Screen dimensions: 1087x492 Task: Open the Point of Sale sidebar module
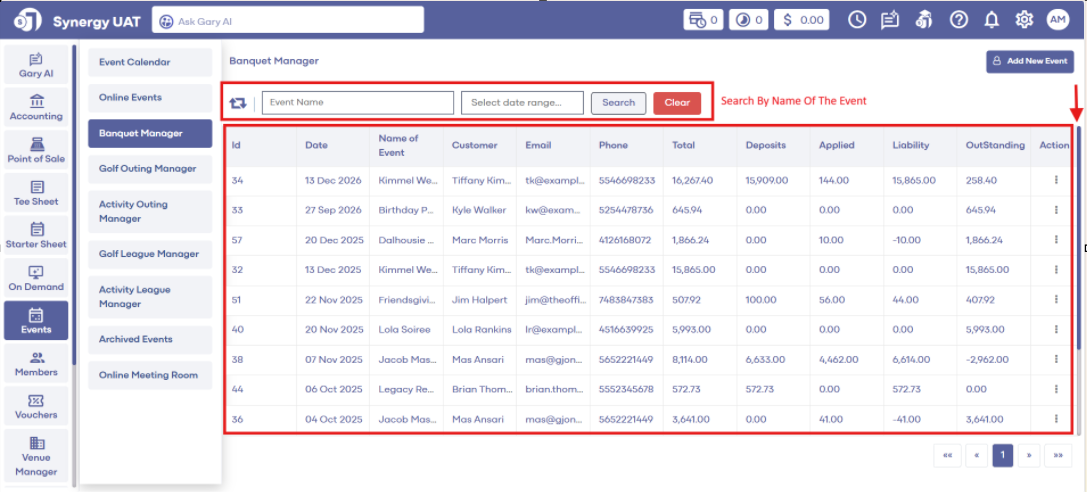[37, 150]
